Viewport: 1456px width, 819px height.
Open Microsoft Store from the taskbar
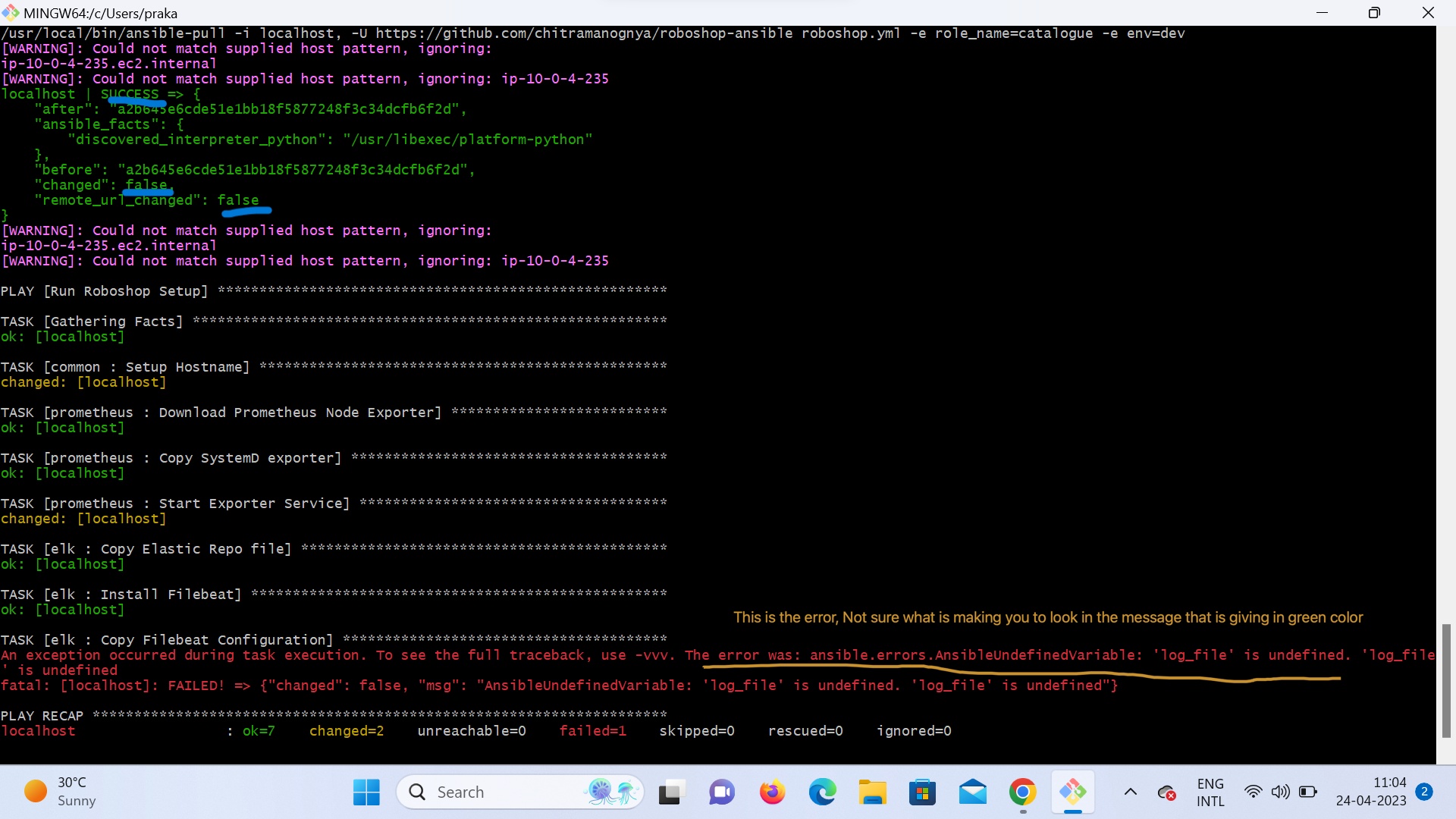tap(922, 792)
